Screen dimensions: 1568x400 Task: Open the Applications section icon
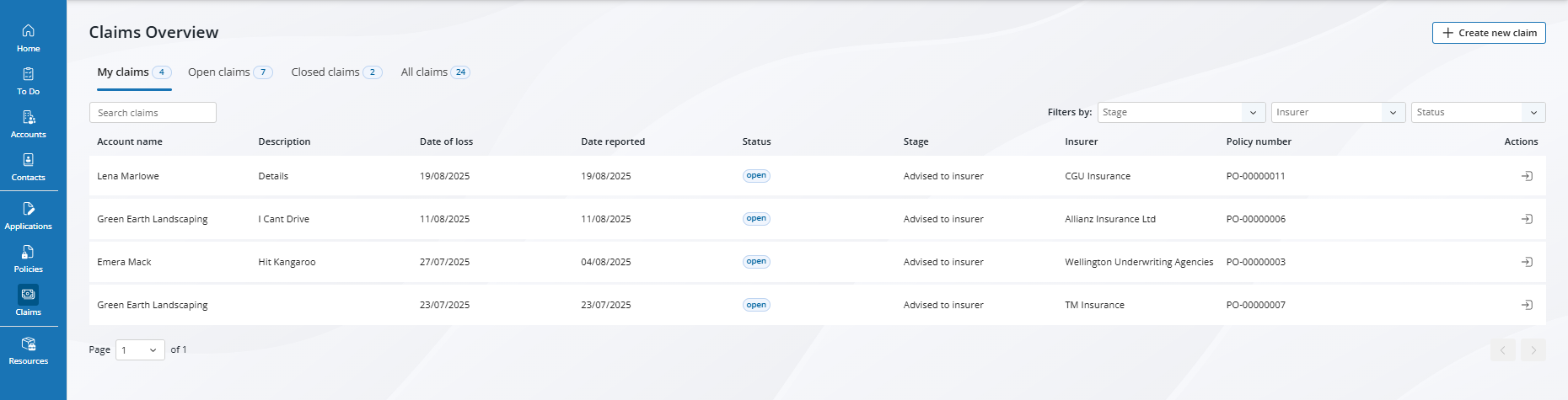[28, 209]
